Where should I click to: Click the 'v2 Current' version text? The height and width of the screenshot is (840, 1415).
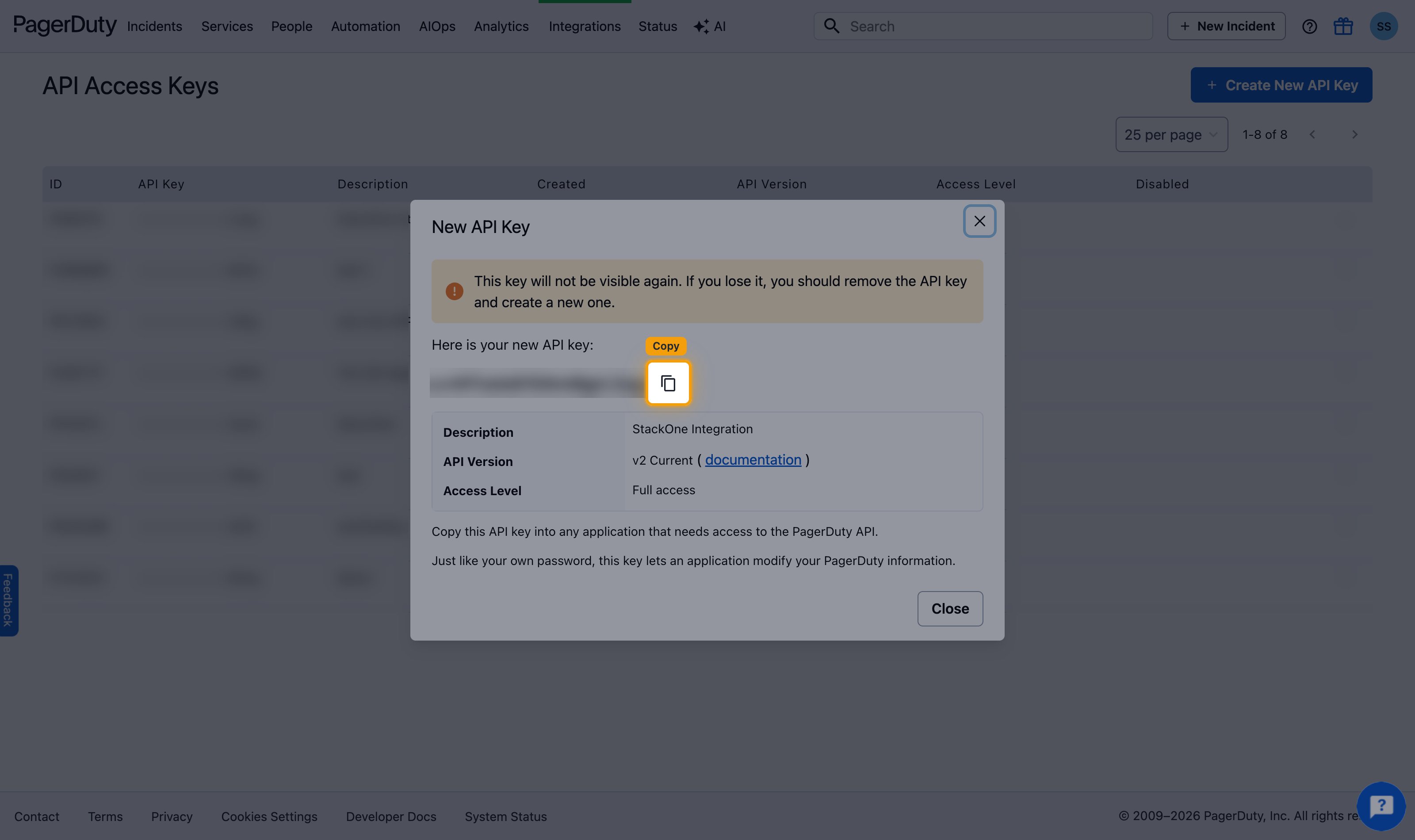point(662,460)
